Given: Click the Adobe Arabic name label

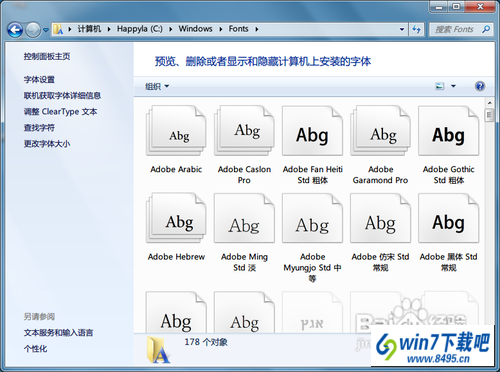Looking at the screenshot, I should coord(176,169).
